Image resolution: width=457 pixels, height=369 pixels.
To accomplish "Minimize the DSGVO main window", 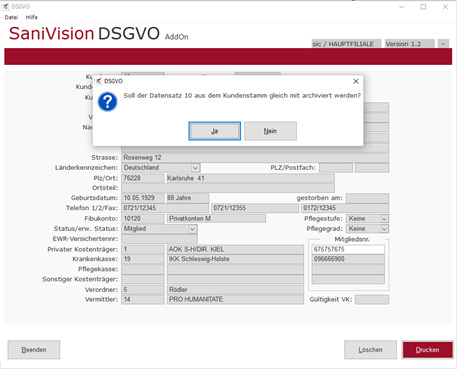I will click(402, 7).
